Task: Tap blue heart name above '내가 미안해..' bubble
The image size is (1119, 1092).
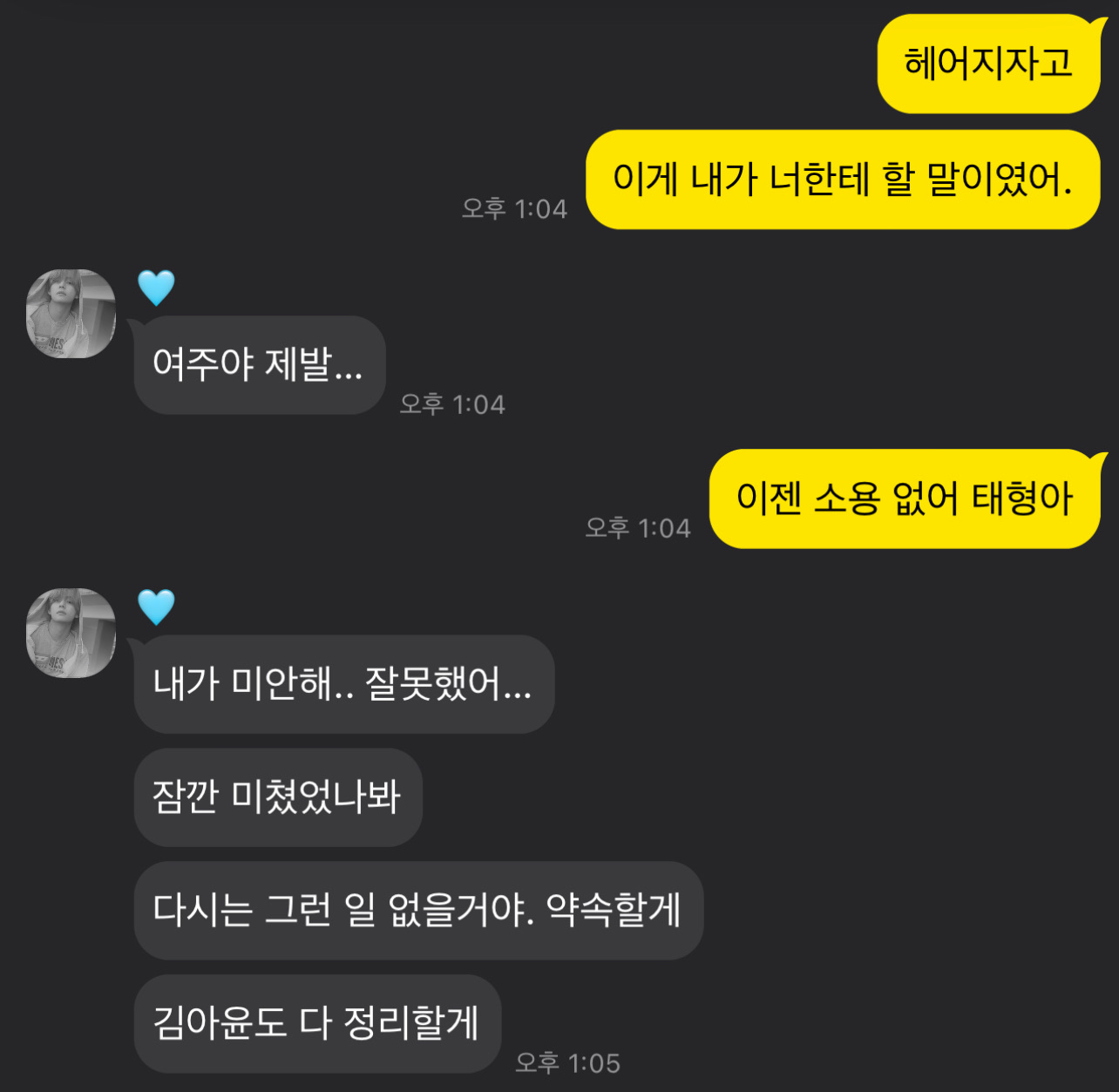Action: pos(157,607)
